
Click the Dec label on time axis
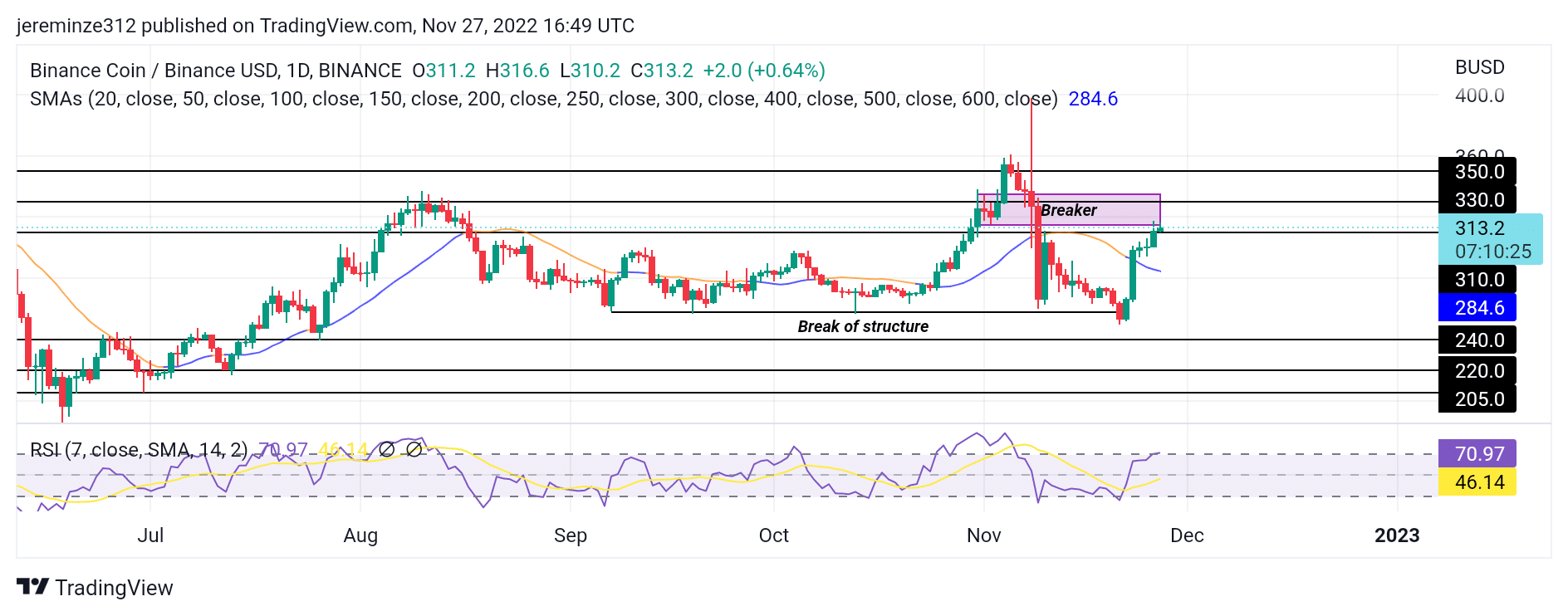1188,535
